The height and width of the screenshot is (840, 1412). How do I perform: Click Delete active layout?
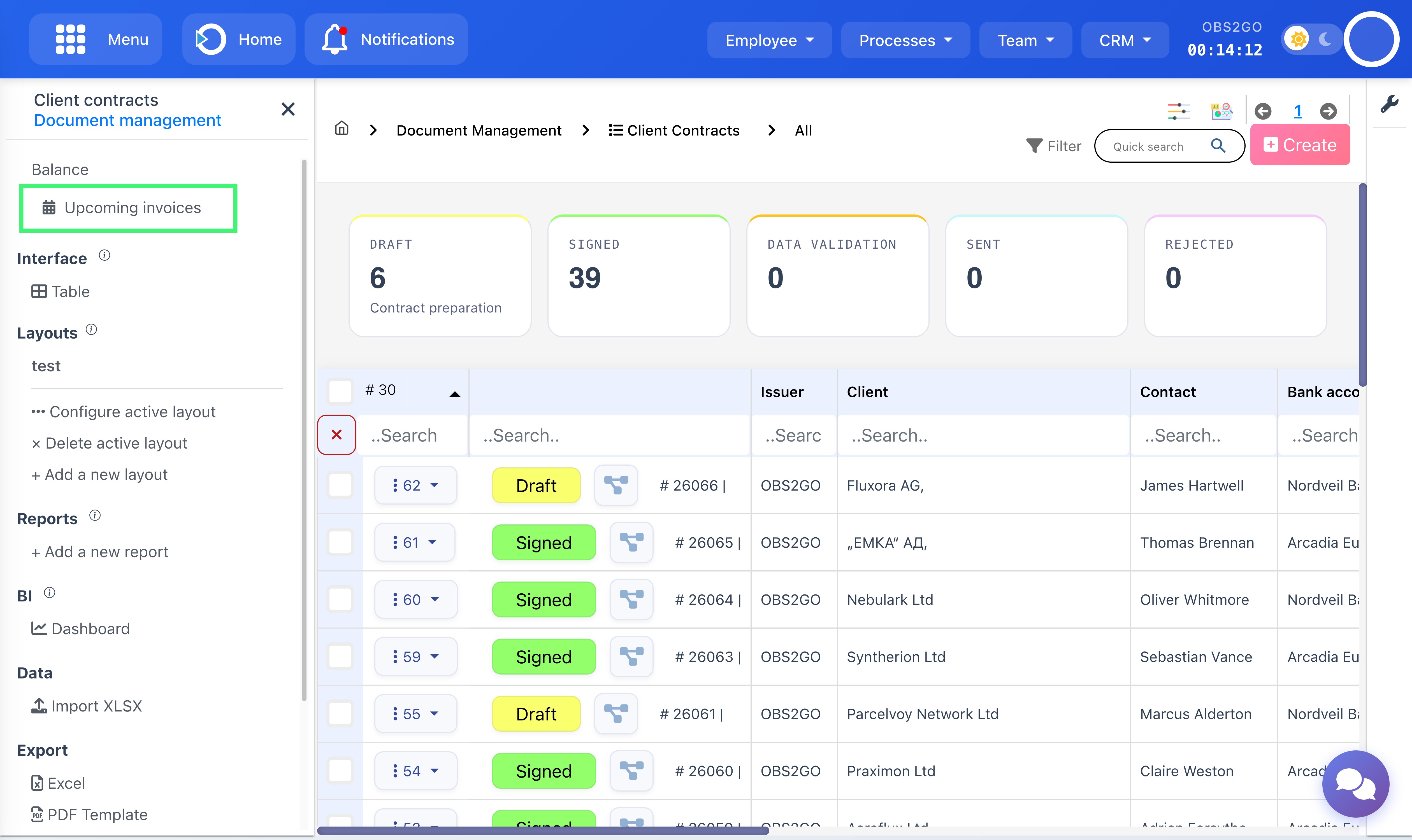click(x=109, y=443)
